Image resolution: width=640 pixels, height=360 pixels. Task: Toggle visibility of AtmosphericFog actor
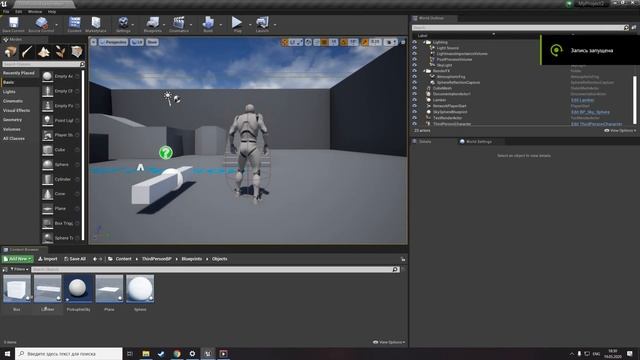click(415, 77)
